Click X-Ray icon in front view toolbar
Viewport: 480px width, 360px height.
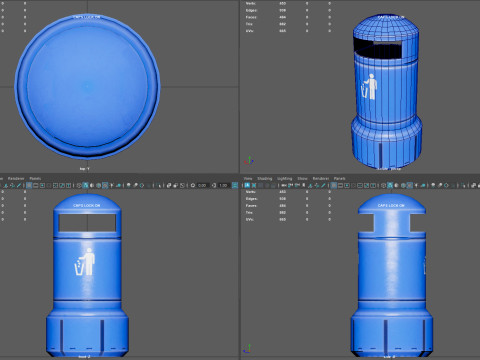tap(168, 185)
